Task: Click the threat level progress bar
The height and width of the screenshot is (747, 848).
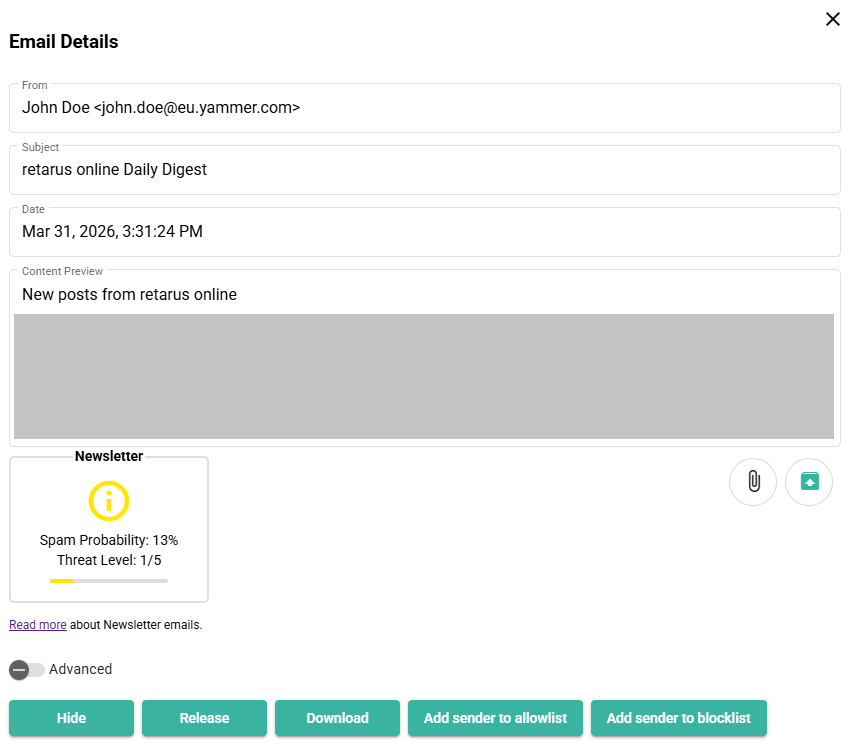Action: tap(109, 580)
